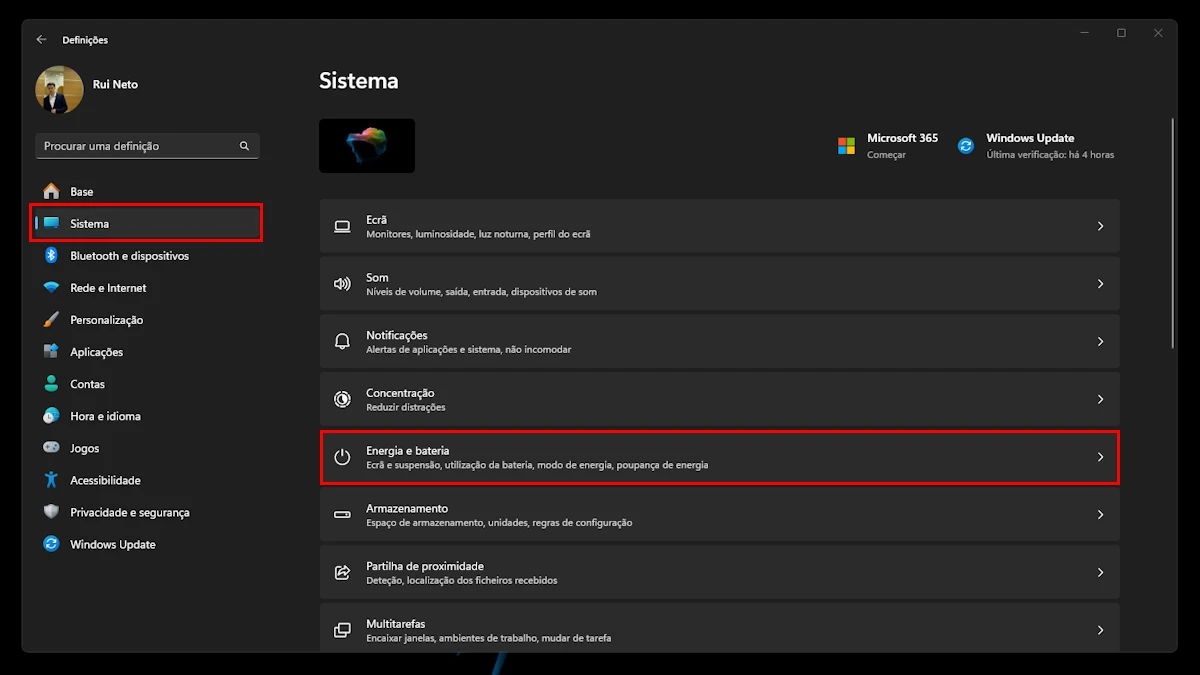The image size is (1200, 675).
Task: Click the search magnifier icon
Action: click(244, 146)
